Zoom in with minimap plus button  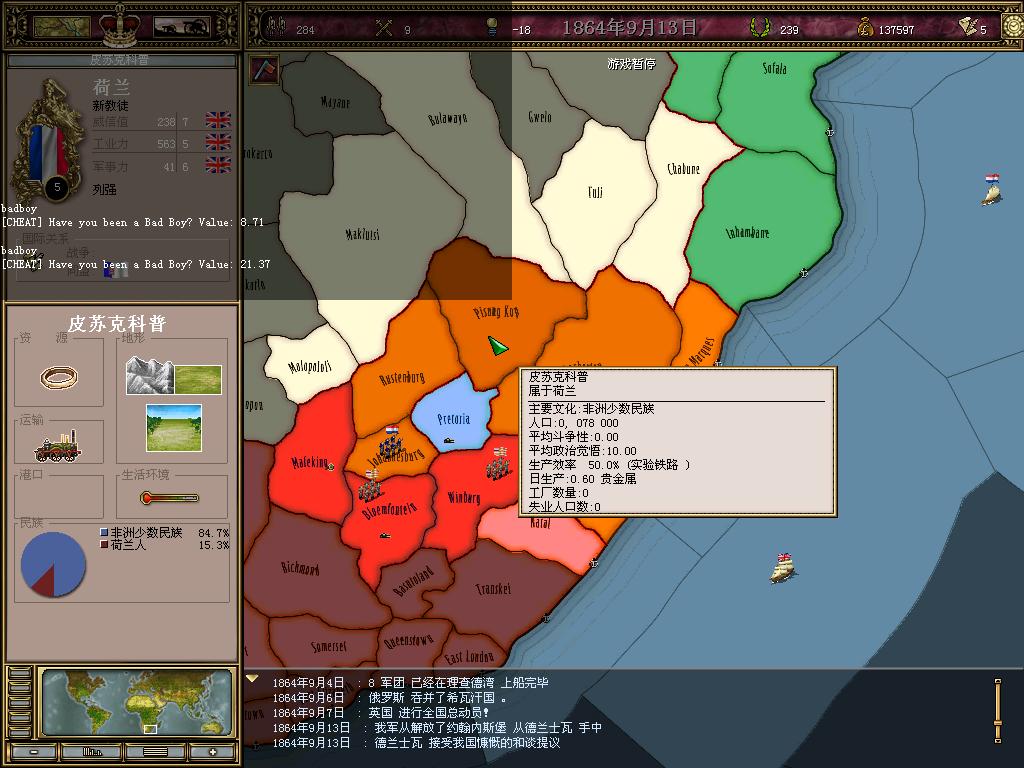[x=212, y=752]
